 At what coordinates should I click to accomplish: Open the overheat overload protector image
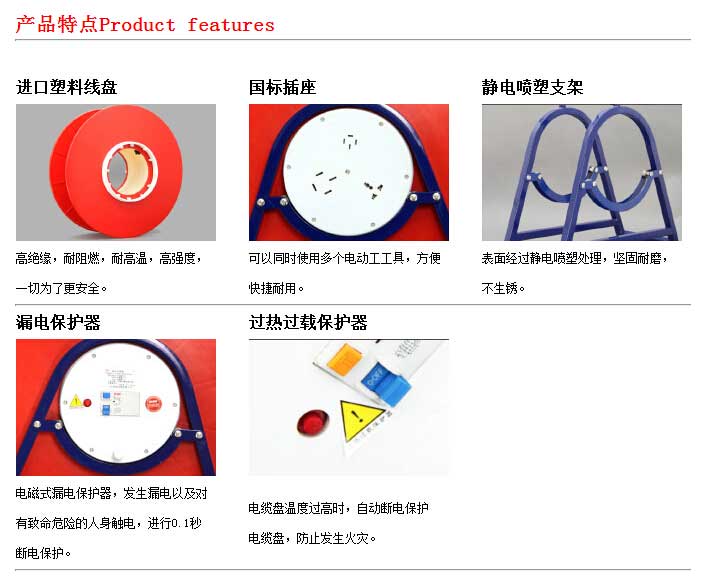click(349, 407)
